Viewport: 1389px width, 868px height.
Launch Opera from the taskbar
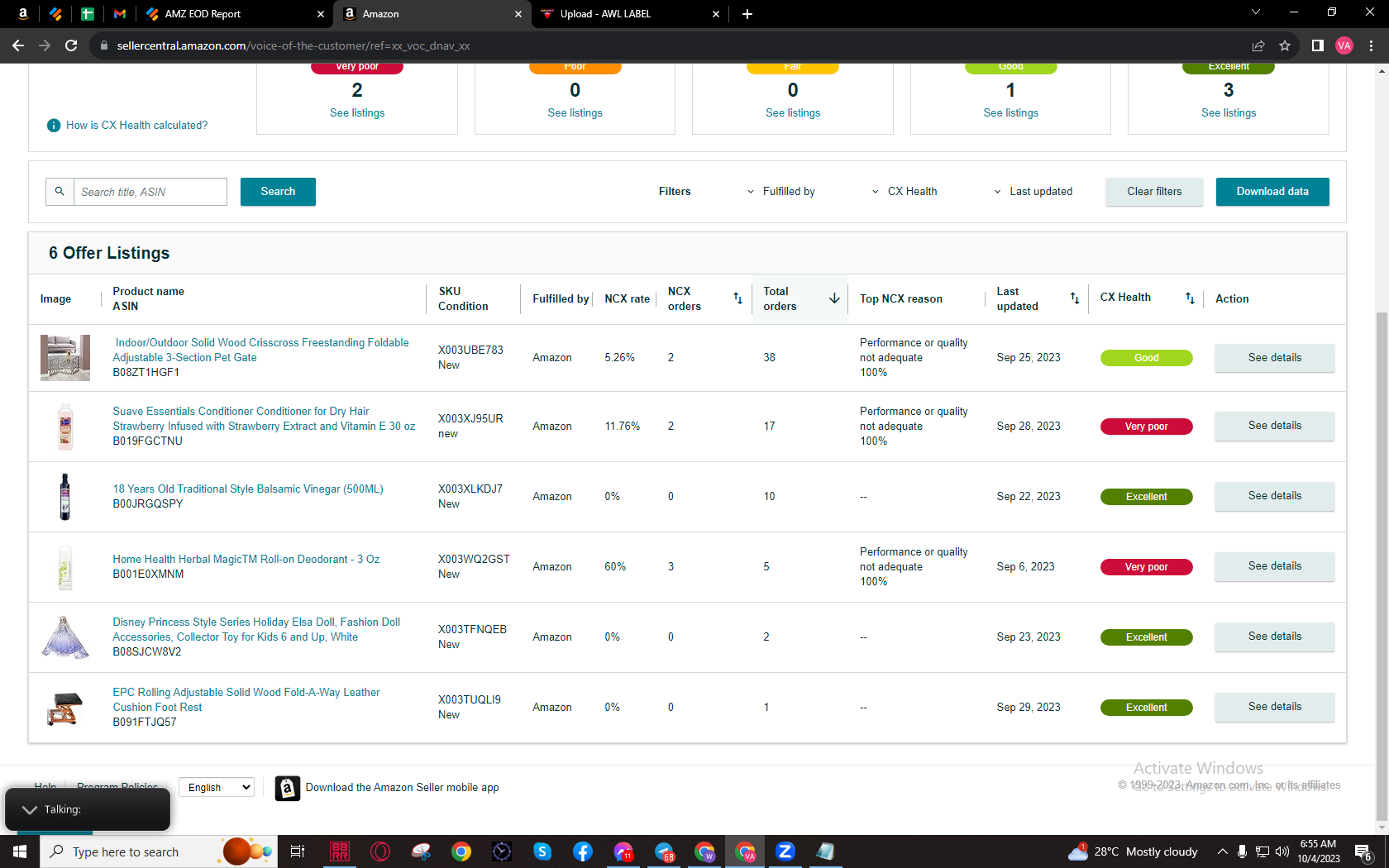pos(380,851)
